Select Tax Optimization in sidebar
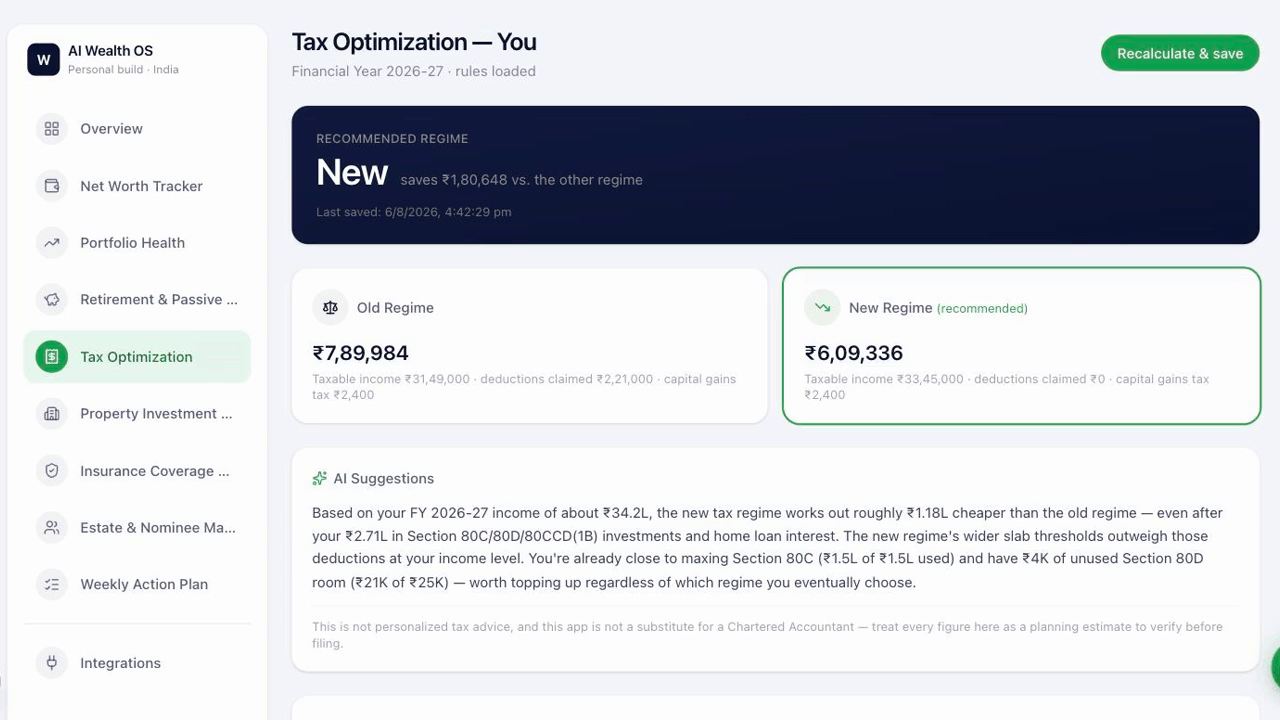The height and width of the screenshot is (720, 1280). pos(137,357)
